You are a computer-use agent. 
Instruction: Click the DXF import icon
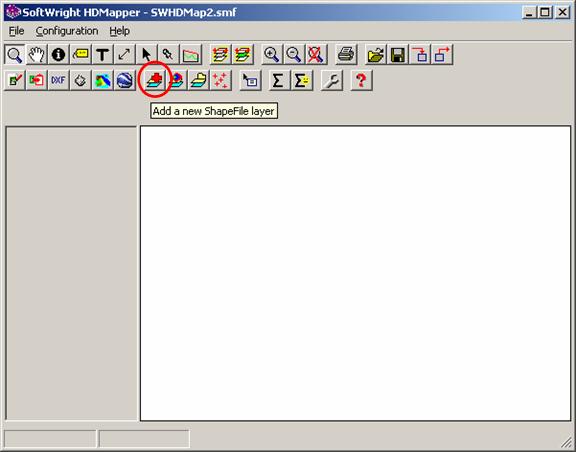pyautogui.click(x=58, y=80)
